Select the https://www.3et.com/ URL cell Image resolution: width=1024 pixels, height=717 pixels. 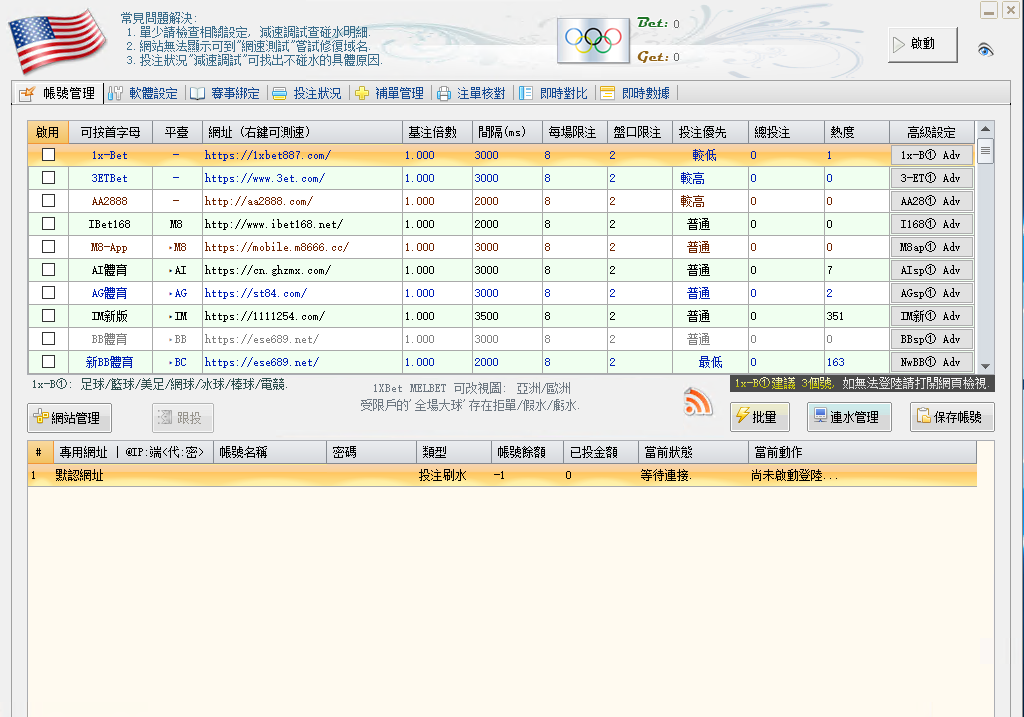(x=302, y=178)
